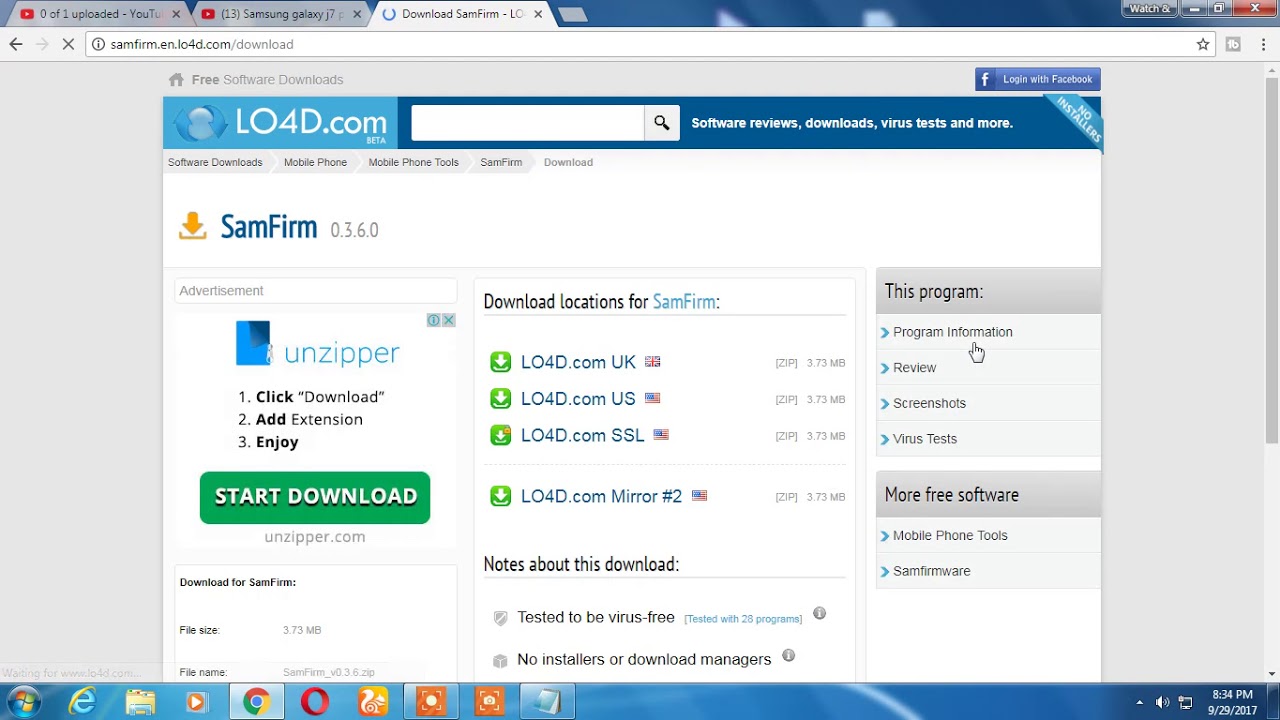
Task: Click the browser back arrow button
Action: tap(15, 44)
